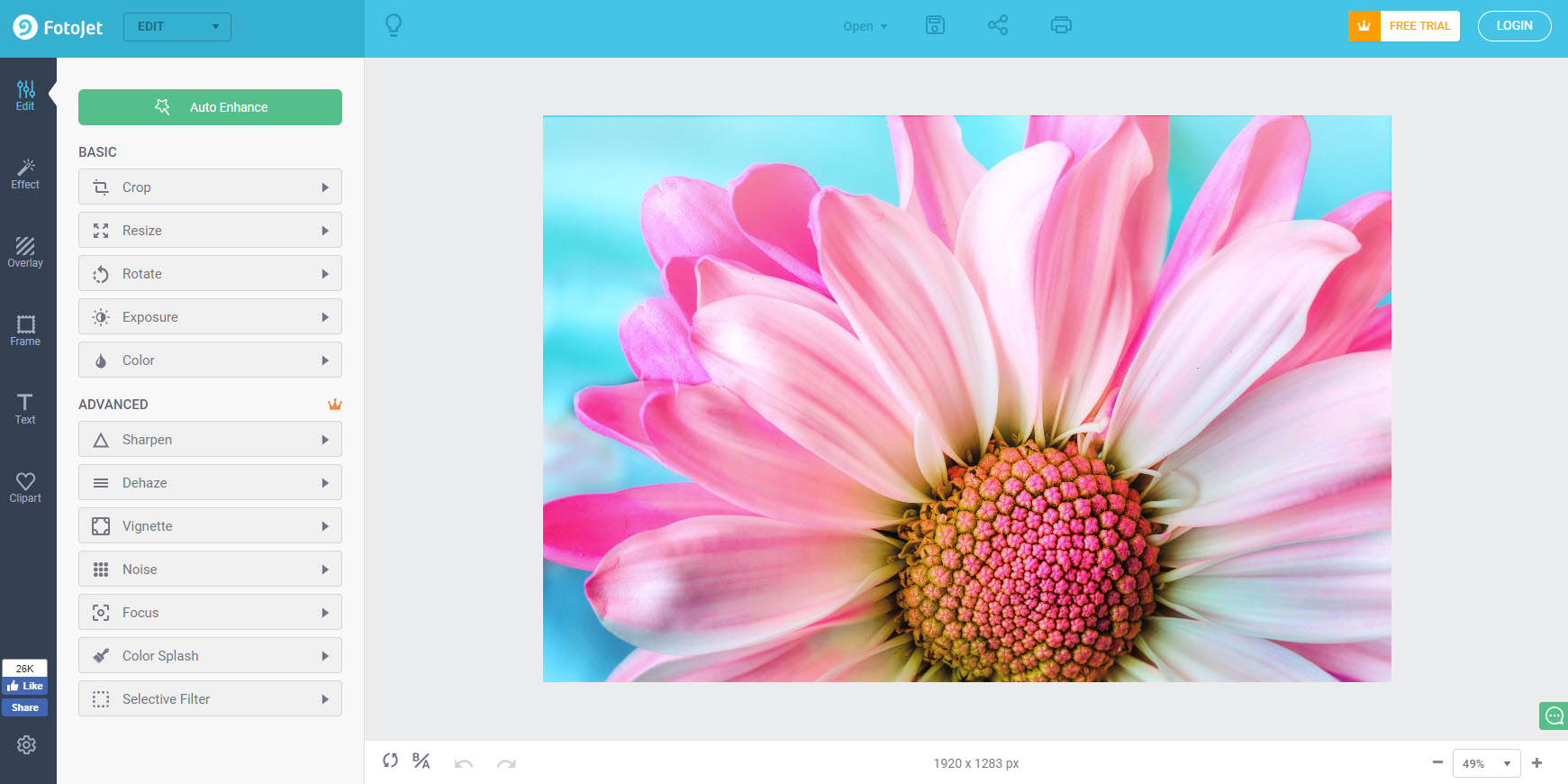1568x784 pixels.
Task: Open the green chat support icon
Action: tap(1554, 716)
